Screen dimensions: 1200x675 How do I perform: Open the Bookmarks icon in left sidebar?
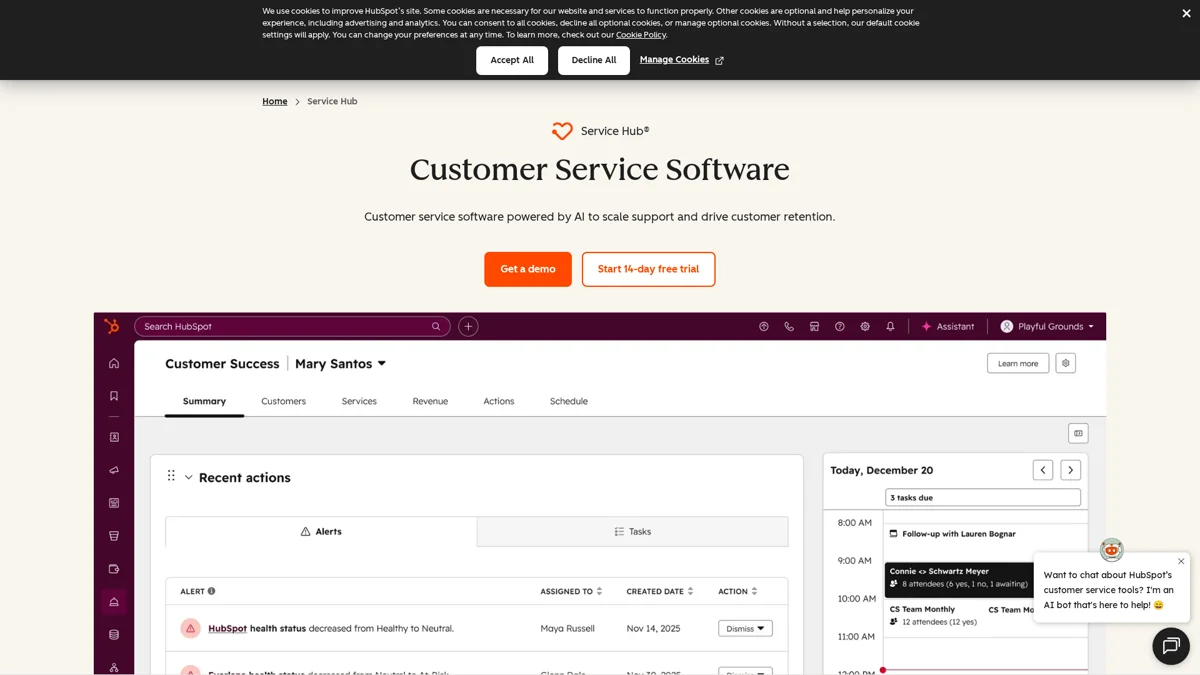tap(114, 396)
